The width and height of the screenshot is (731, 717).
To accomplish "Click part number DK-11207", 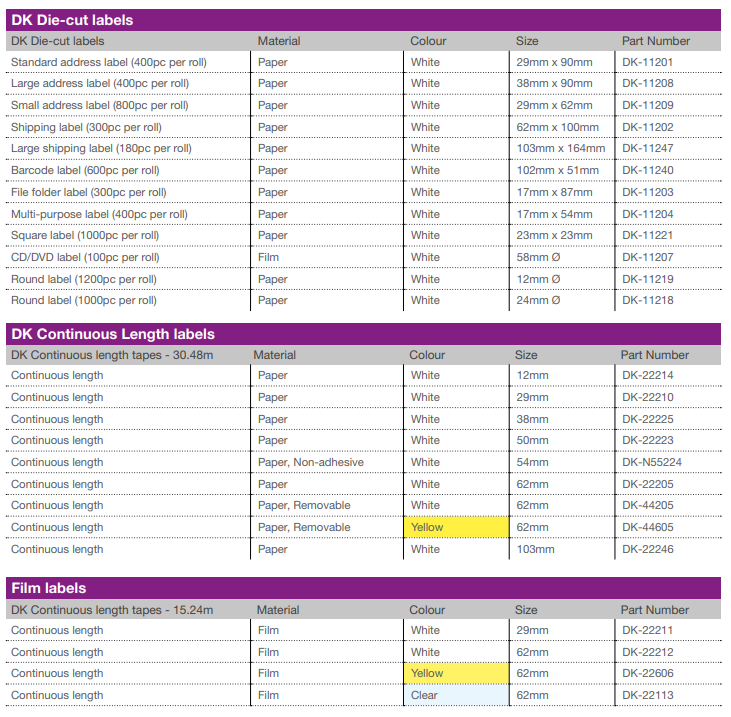I will (x=648, y=257).
